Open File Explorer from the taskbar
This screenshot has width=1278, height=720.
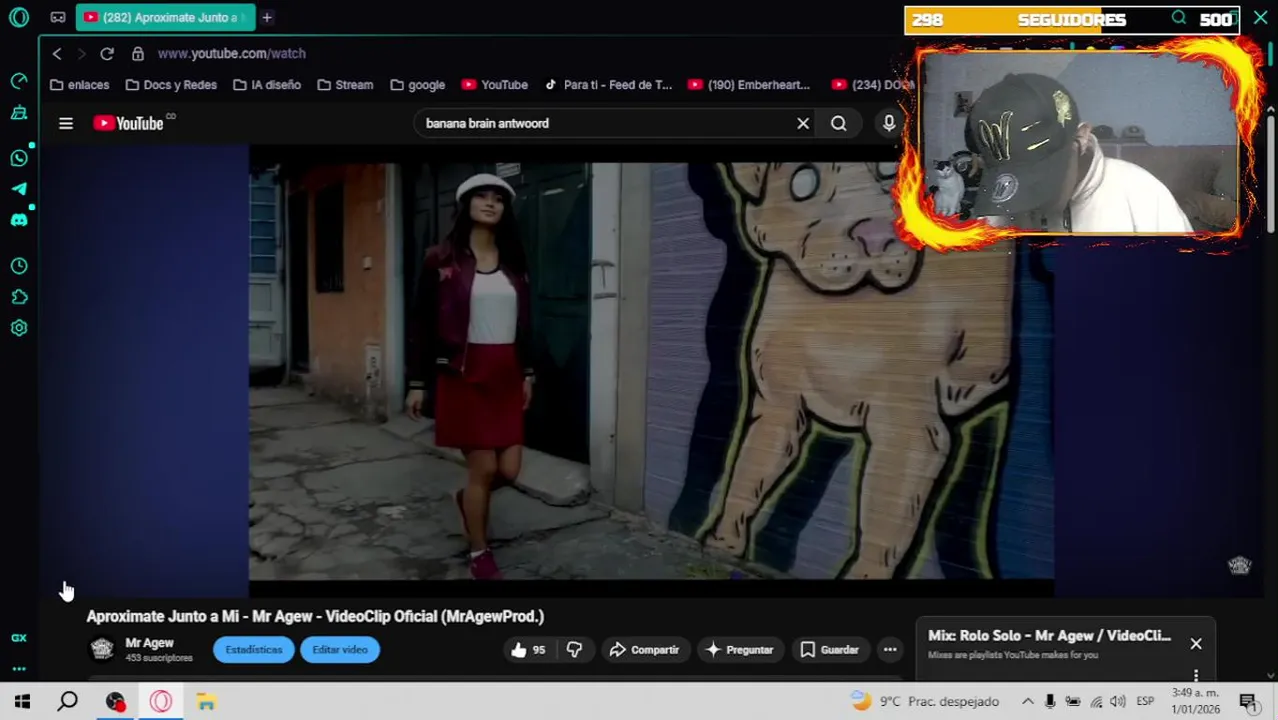click(x=206, y=702)
